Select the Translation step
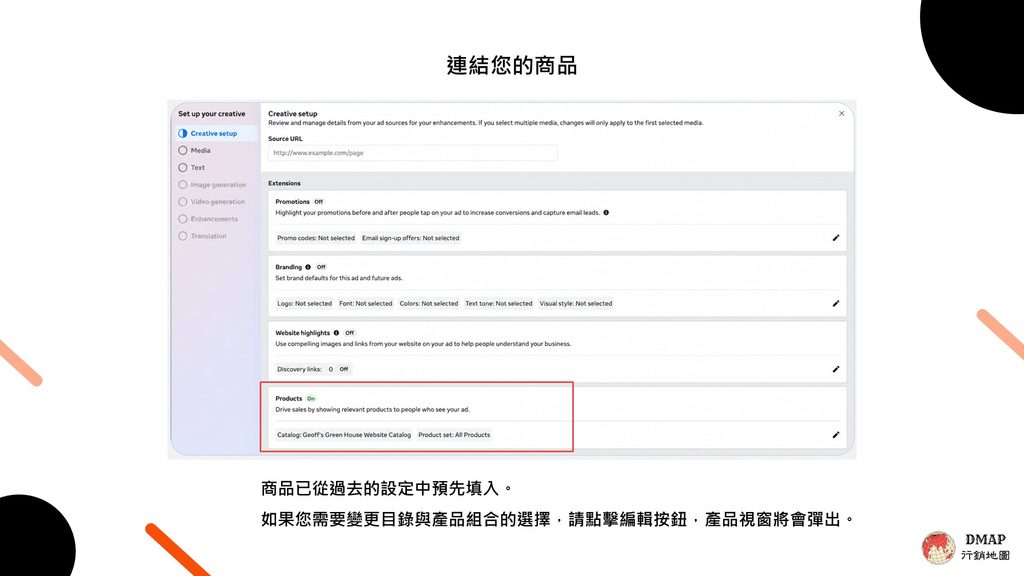This screenshot has width=1024, height=576. pos(202,236)
